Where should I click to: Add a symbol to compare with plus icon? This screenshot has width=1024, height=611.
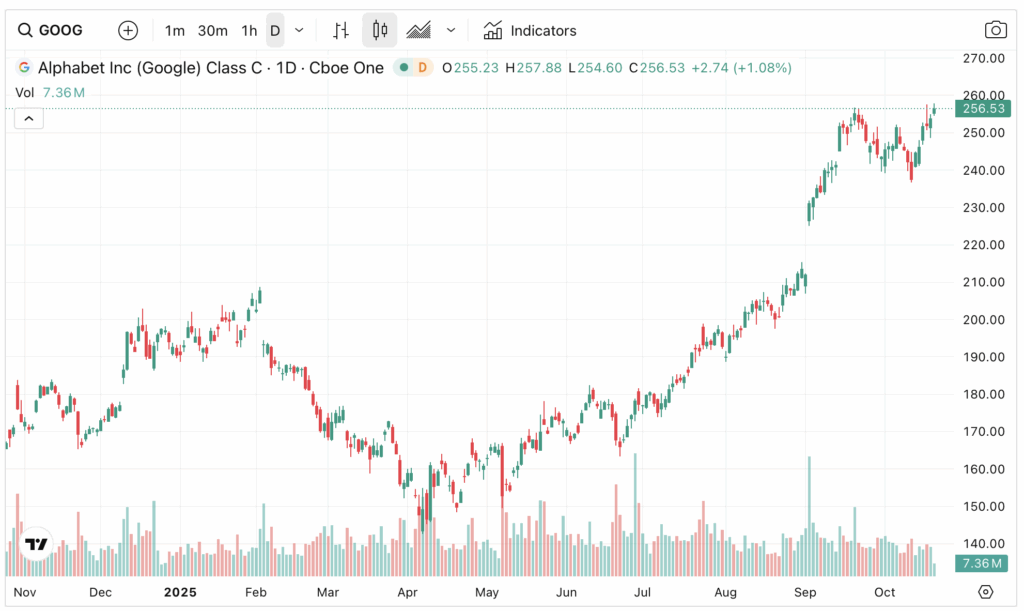coord(128,30)
